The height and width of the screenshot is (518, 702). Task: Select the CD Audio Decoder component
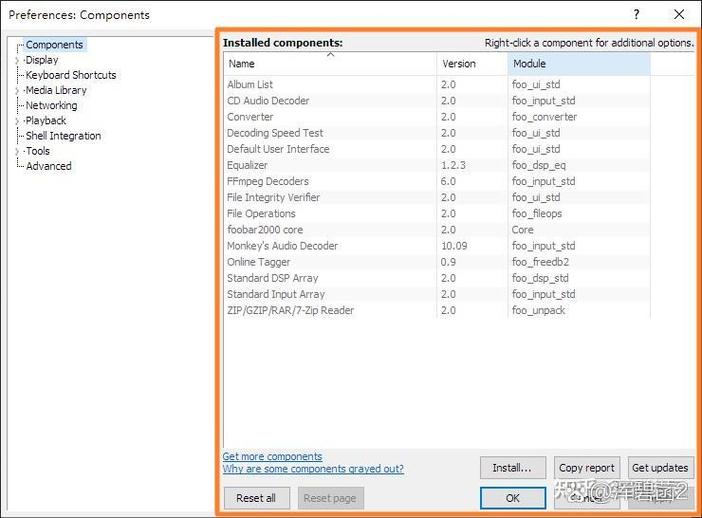click(x=437, y=100)
